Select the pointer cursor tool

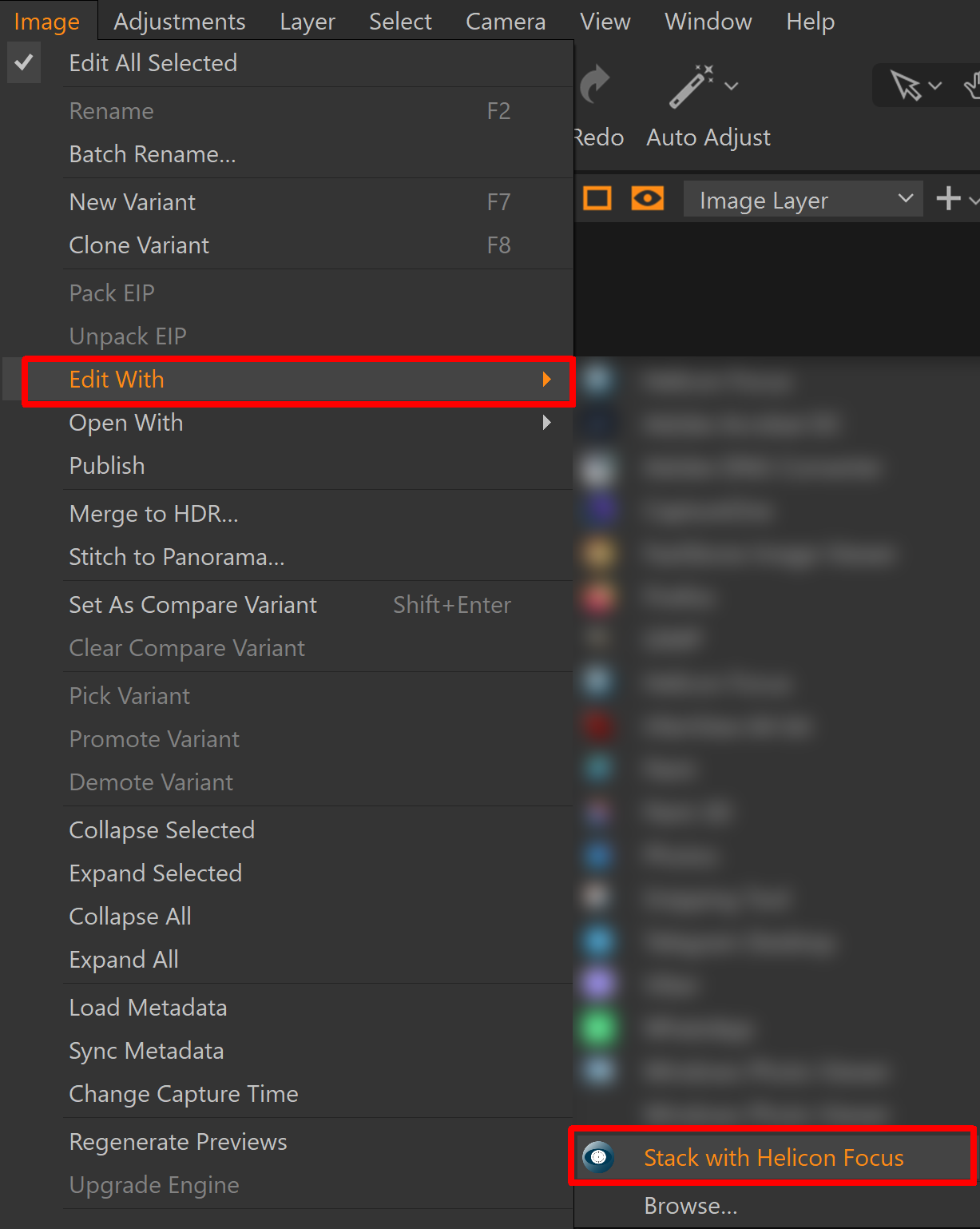[907, 86]
